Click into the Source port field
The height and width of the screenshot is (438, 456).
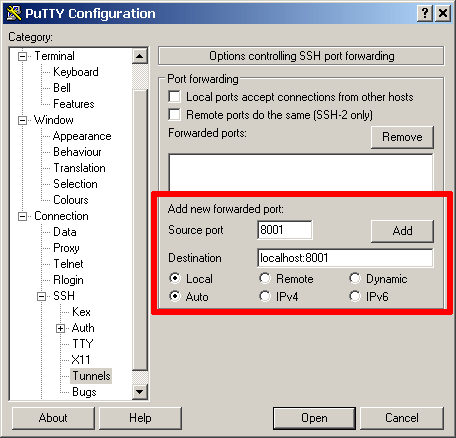(x=285, y=230)
